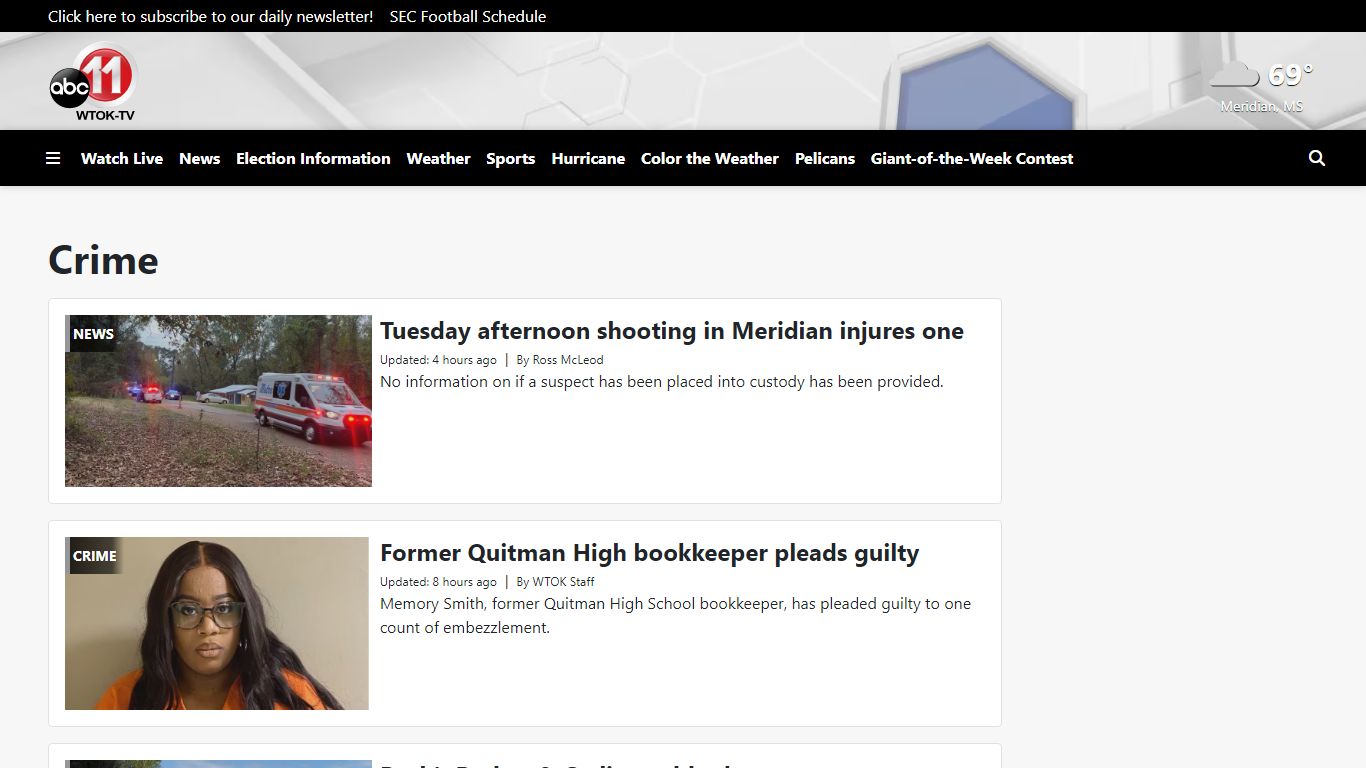The image size is (1366, 768).
Task: Open Giant-of-the-Week Contest page
Action: click(x=972, y=158)
